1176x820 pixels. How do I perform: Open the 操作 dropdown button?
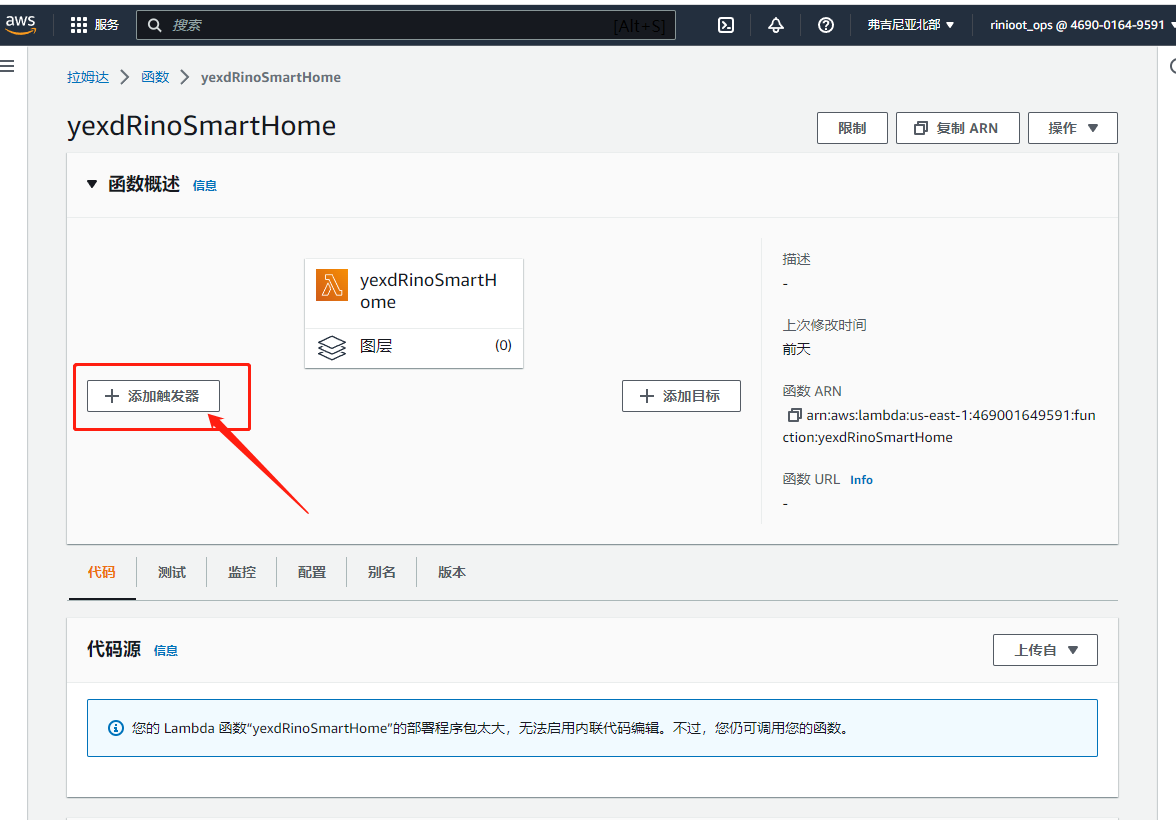point(1072,128)
